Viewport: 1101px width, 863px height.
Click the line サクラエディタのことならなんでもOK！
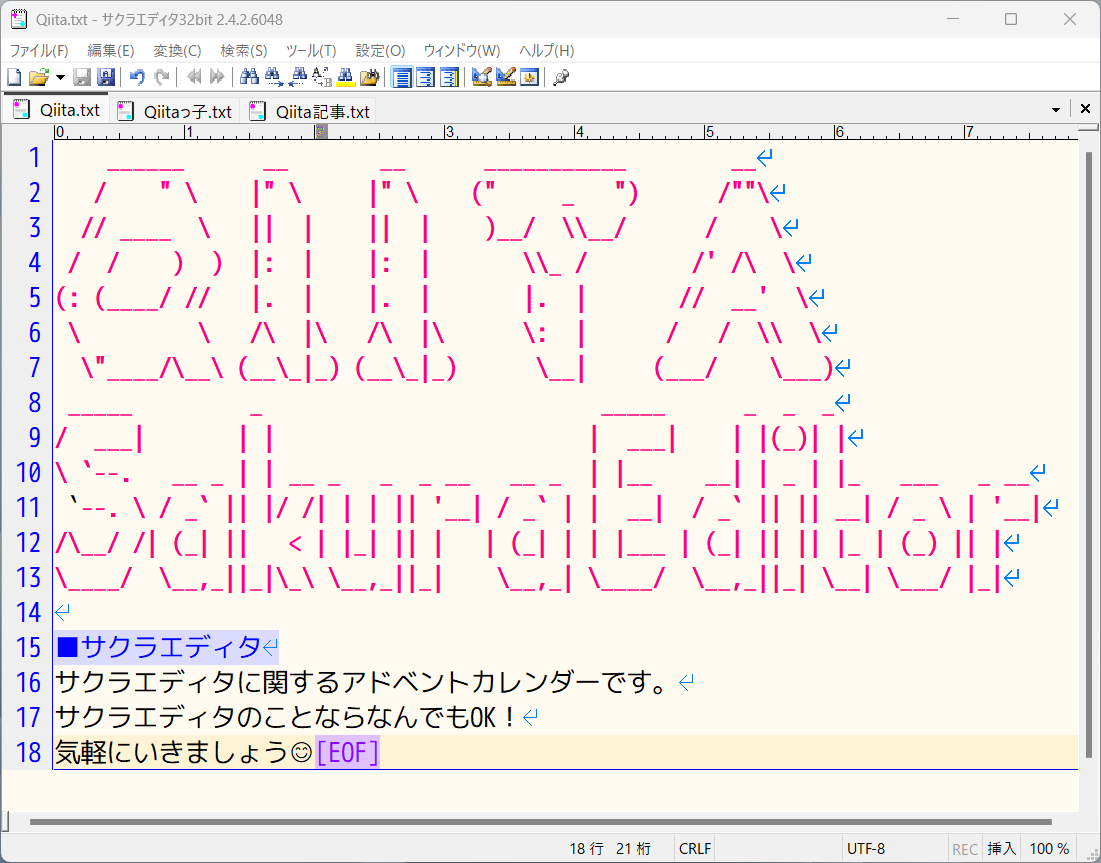click(286, 718)
